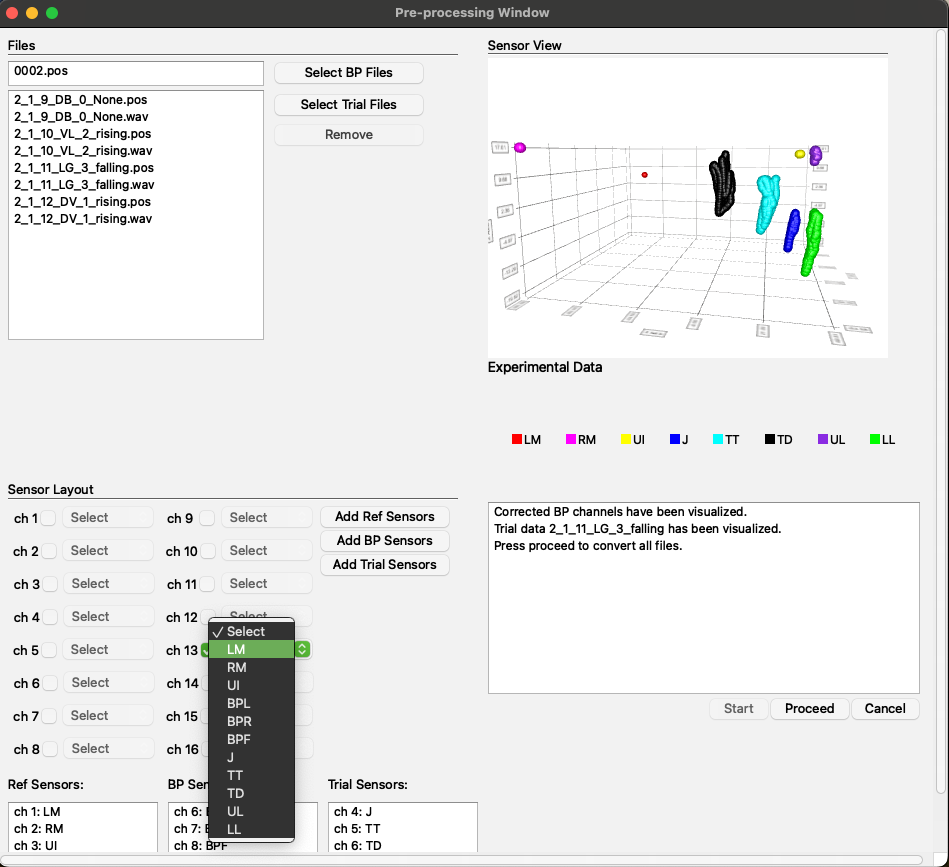Click the red LM legend swatch
The width and height of the screenshot is (949, 867).
516,439
